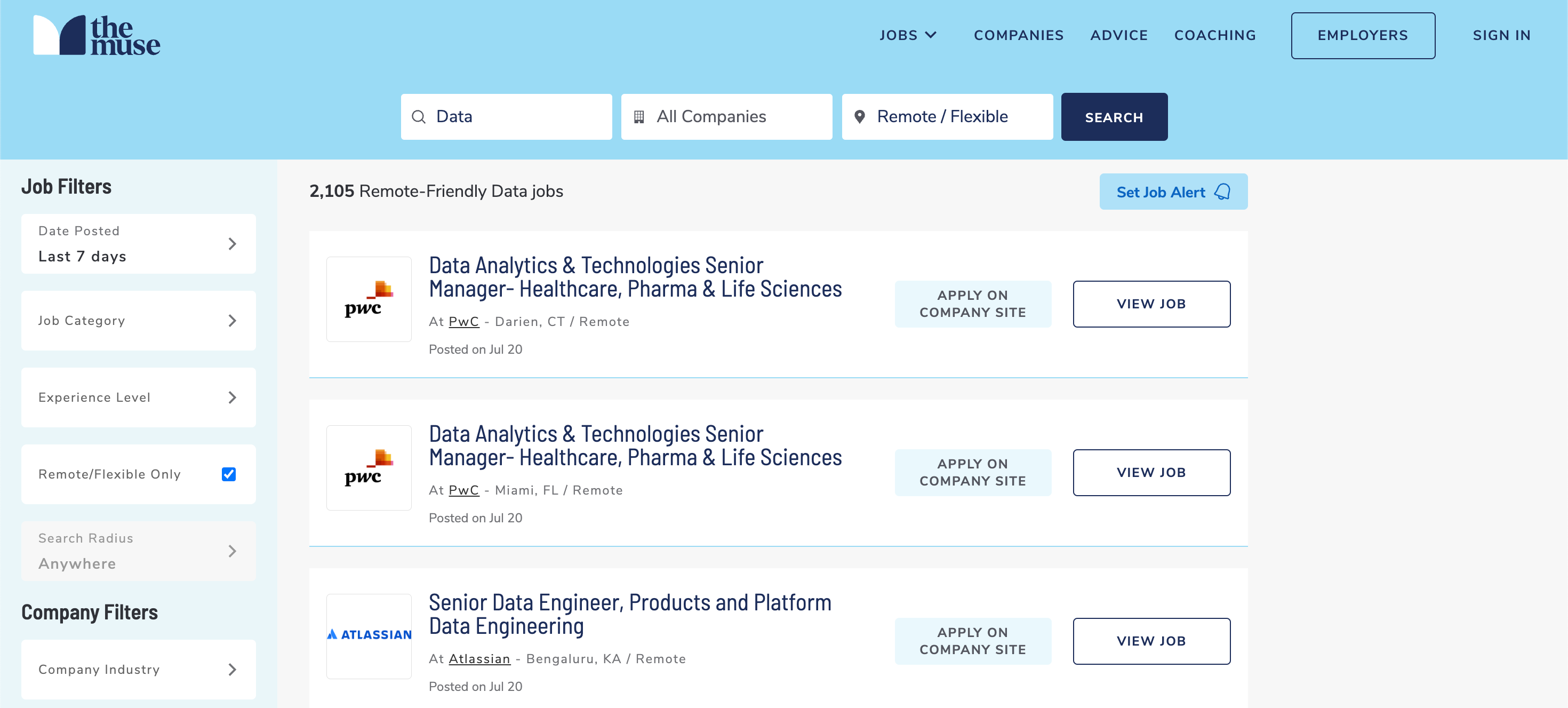Click The Muse logo
1568x708 pixels.
tap(97, 35)
